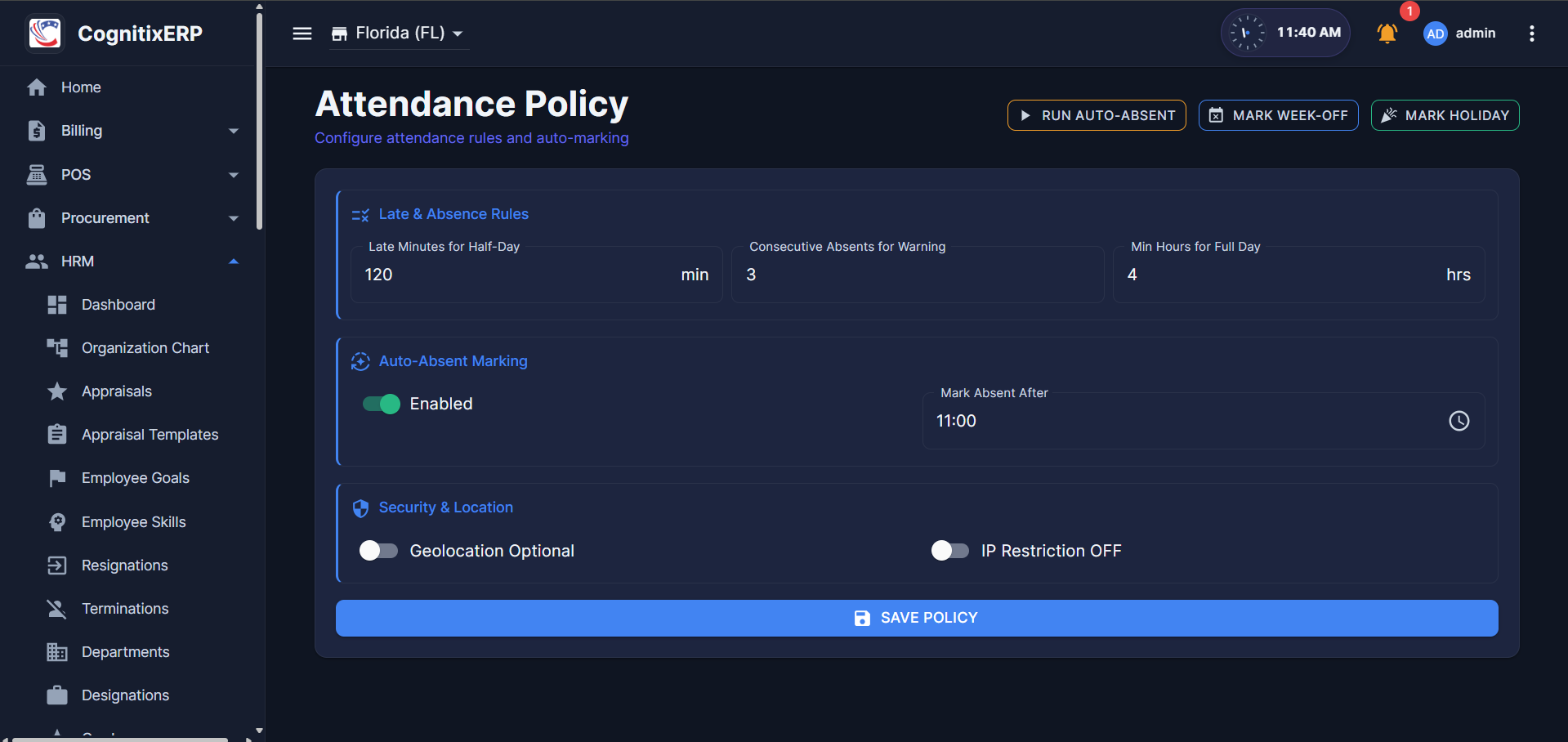Click the Run Auto-Absent button
Screen dimensions: 1568x742
[x=1097, y=115]
